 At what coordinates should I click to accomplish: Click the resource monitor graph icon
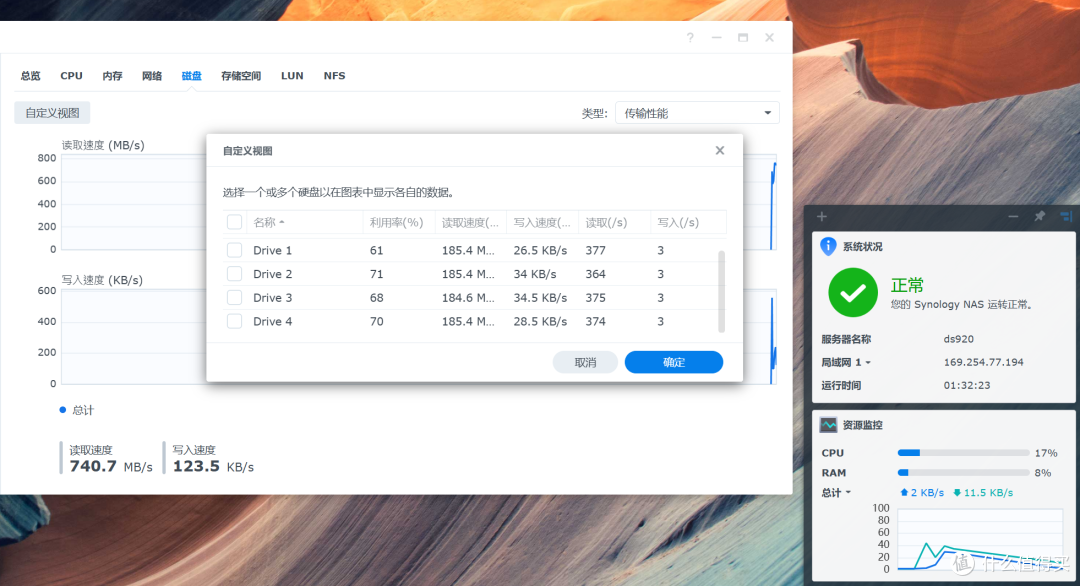[829, 424]
